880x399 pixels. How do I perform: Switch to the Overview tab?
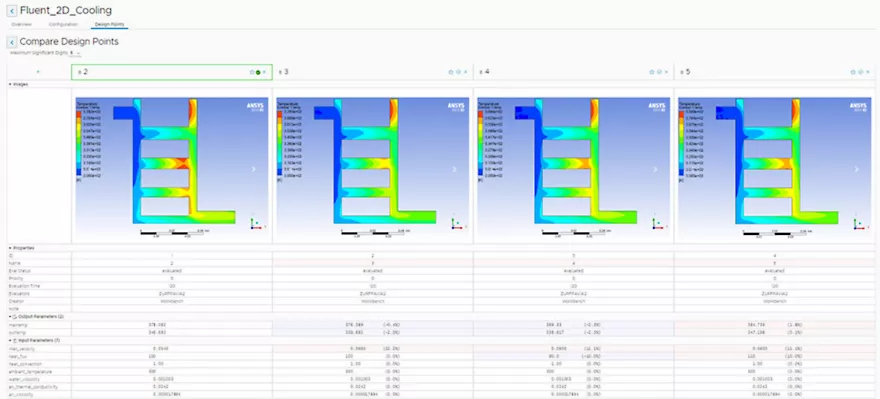click(21, 25)
